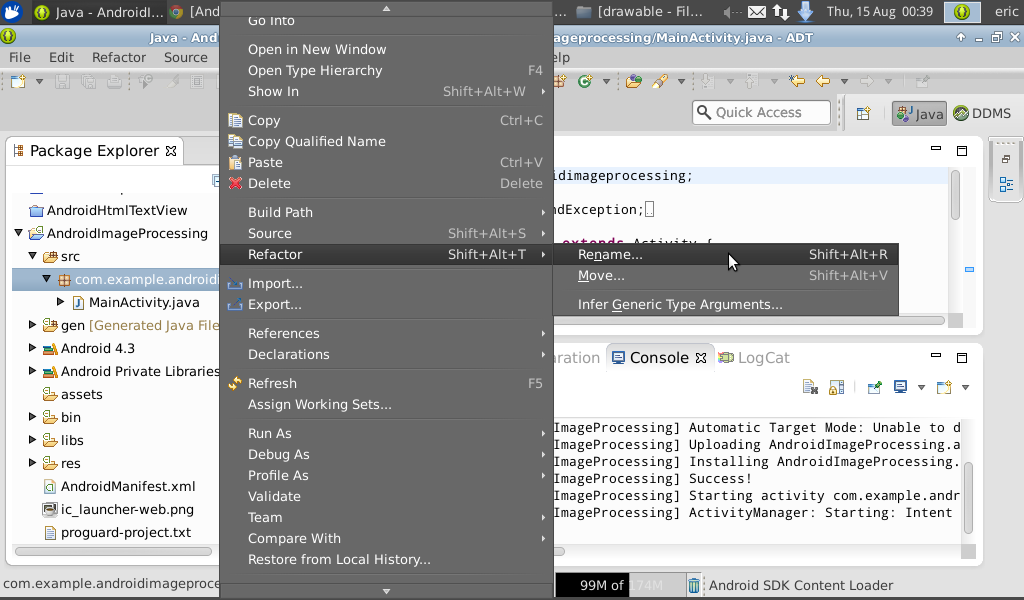Click Display Selected Console icon
The image size is (1024, 600).
pos(901,388)
